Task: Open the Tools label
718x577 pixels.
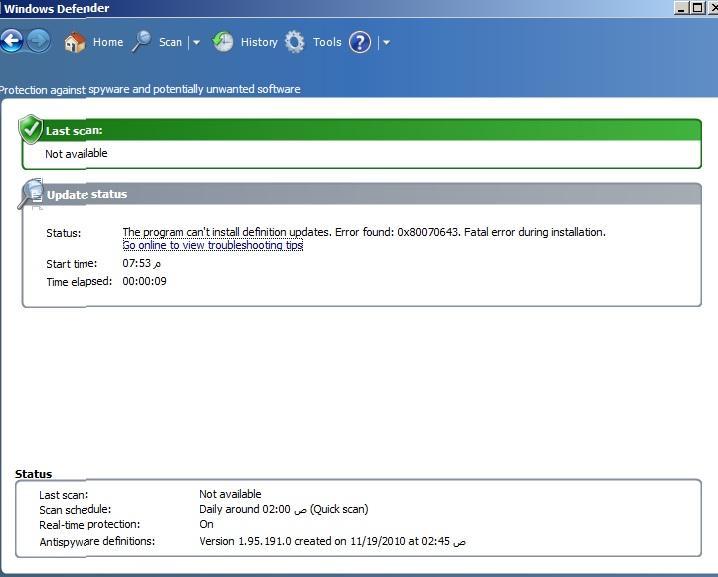Action: click(327, 42)
